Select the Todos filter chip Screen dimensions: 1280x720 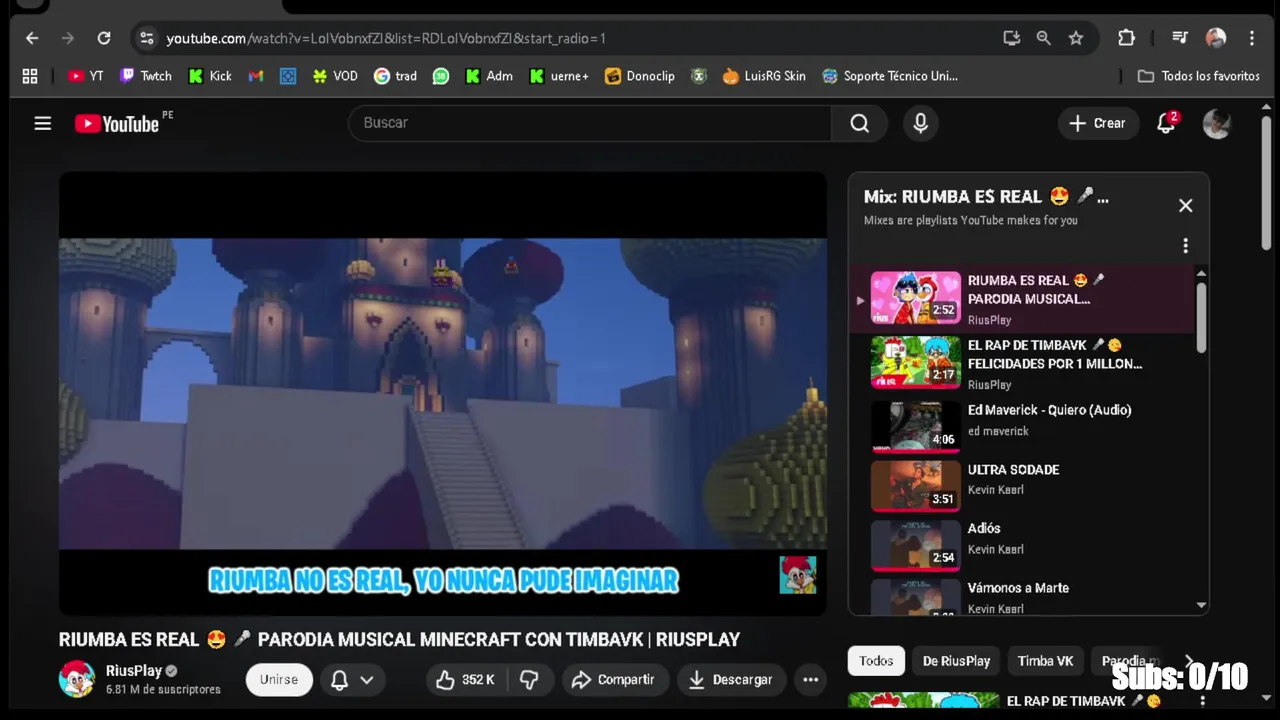[876, 661]
